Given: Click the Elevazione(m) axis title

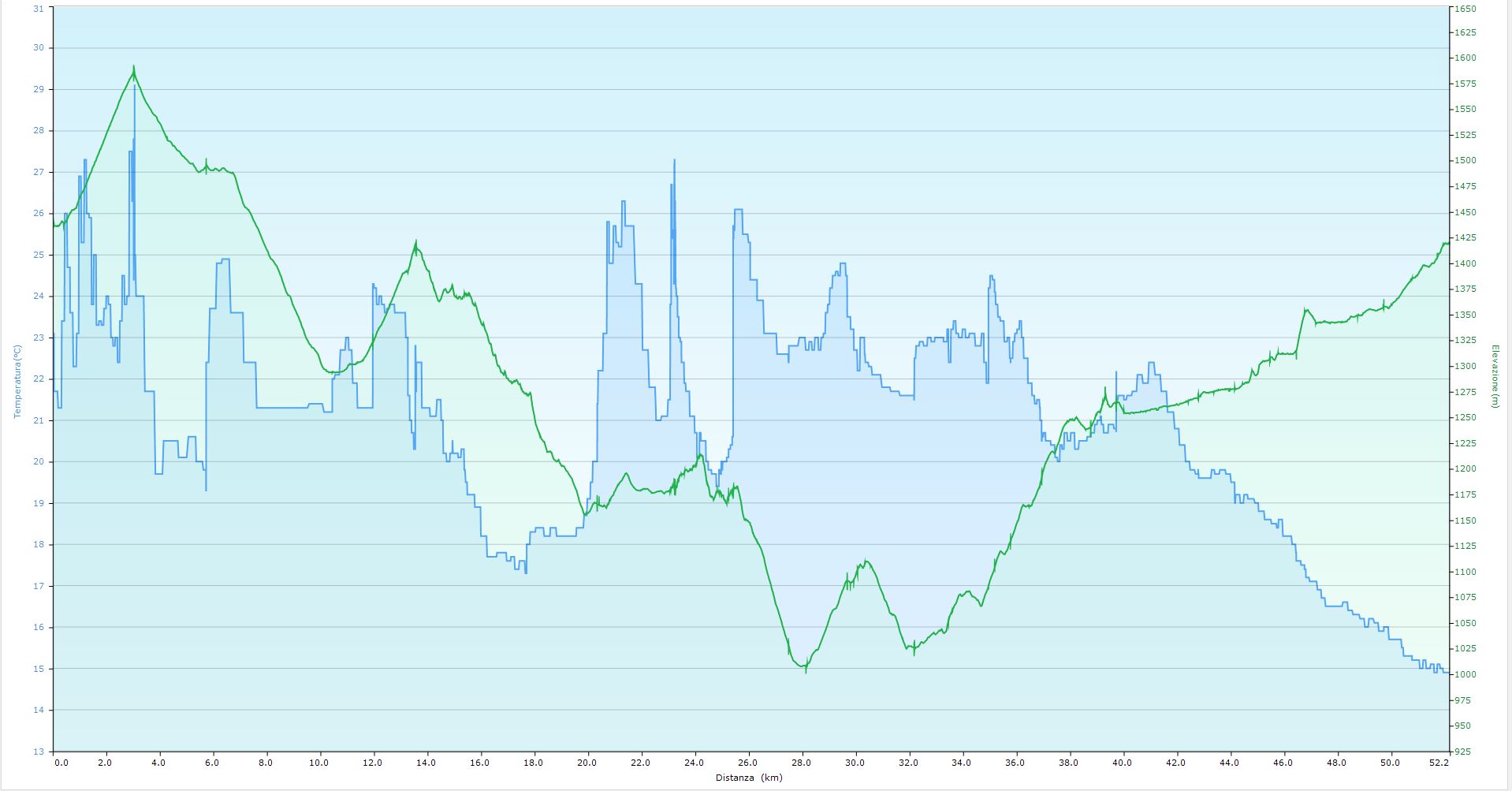Looking at the screenshot, I should pyautogui.click(x=1494, y=376).
